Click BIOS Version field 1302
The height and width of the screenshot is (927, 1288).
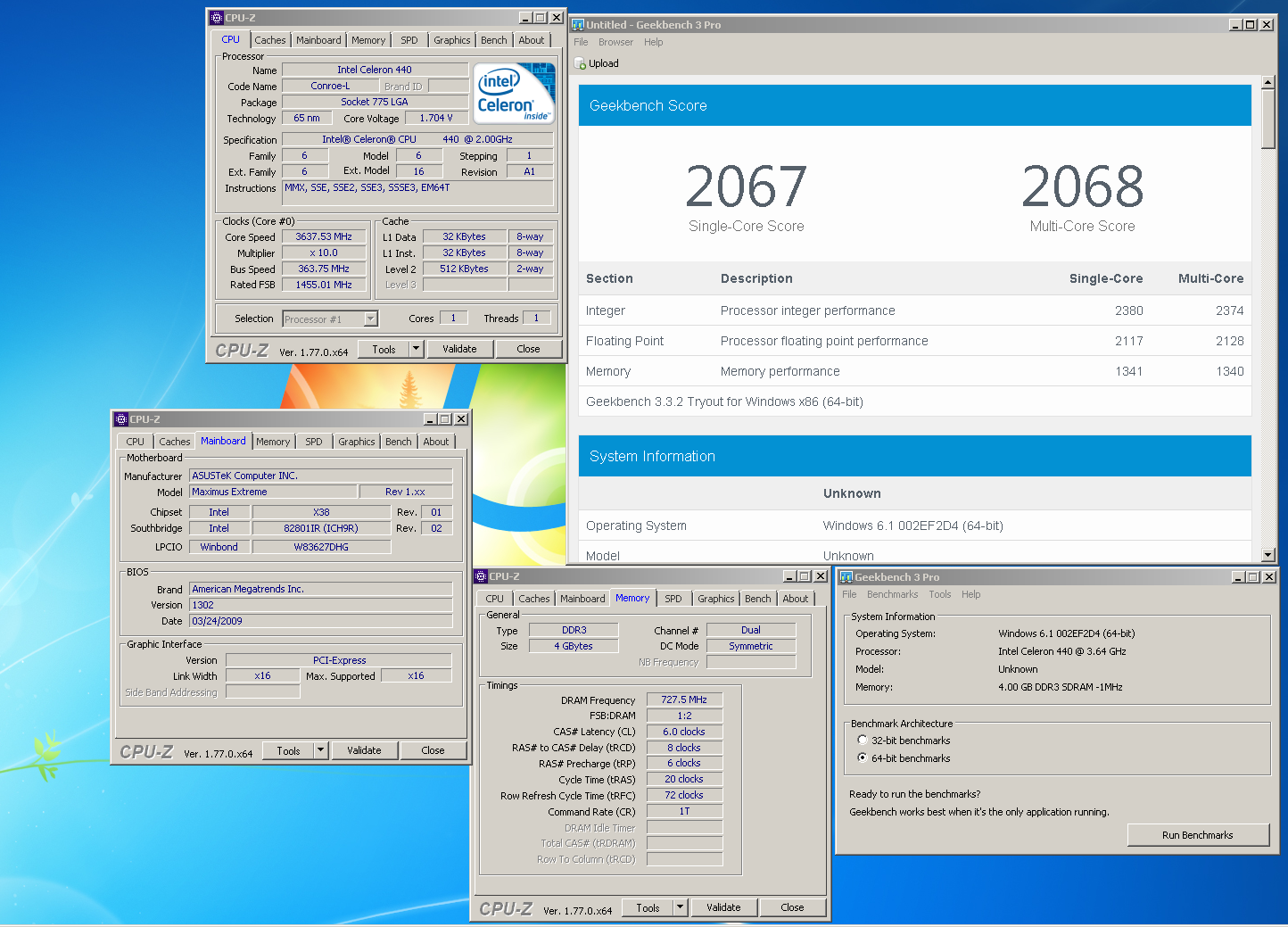(321, 605)
